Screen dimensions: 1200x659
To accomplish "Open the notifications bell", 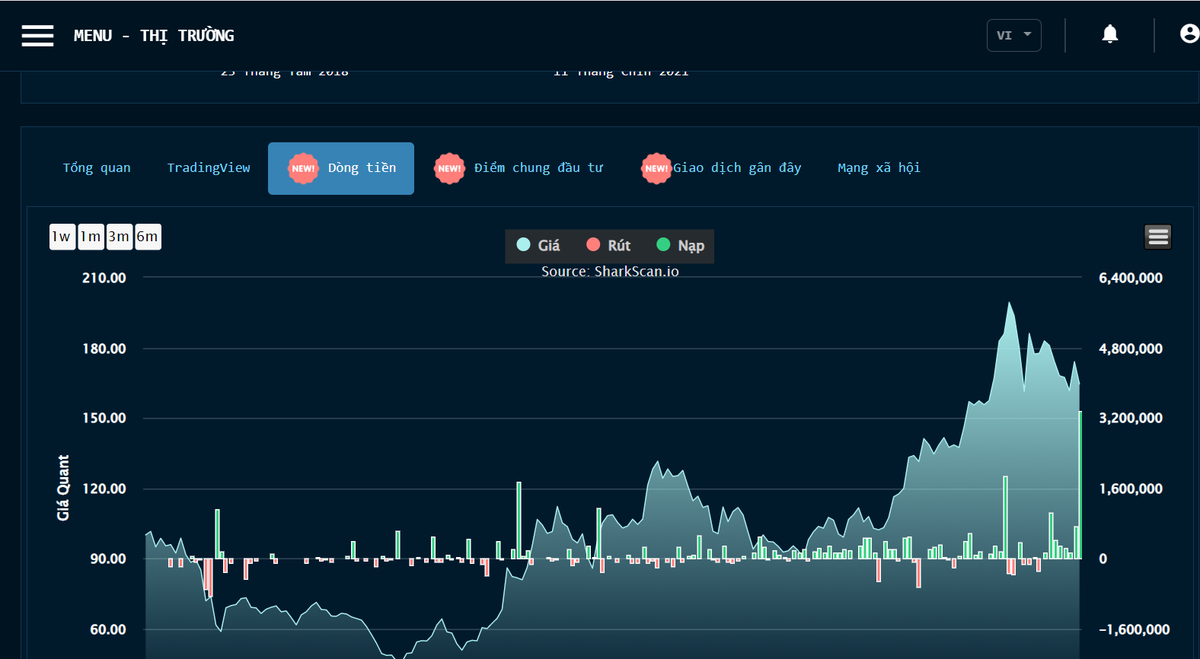I will (1110, 35).
